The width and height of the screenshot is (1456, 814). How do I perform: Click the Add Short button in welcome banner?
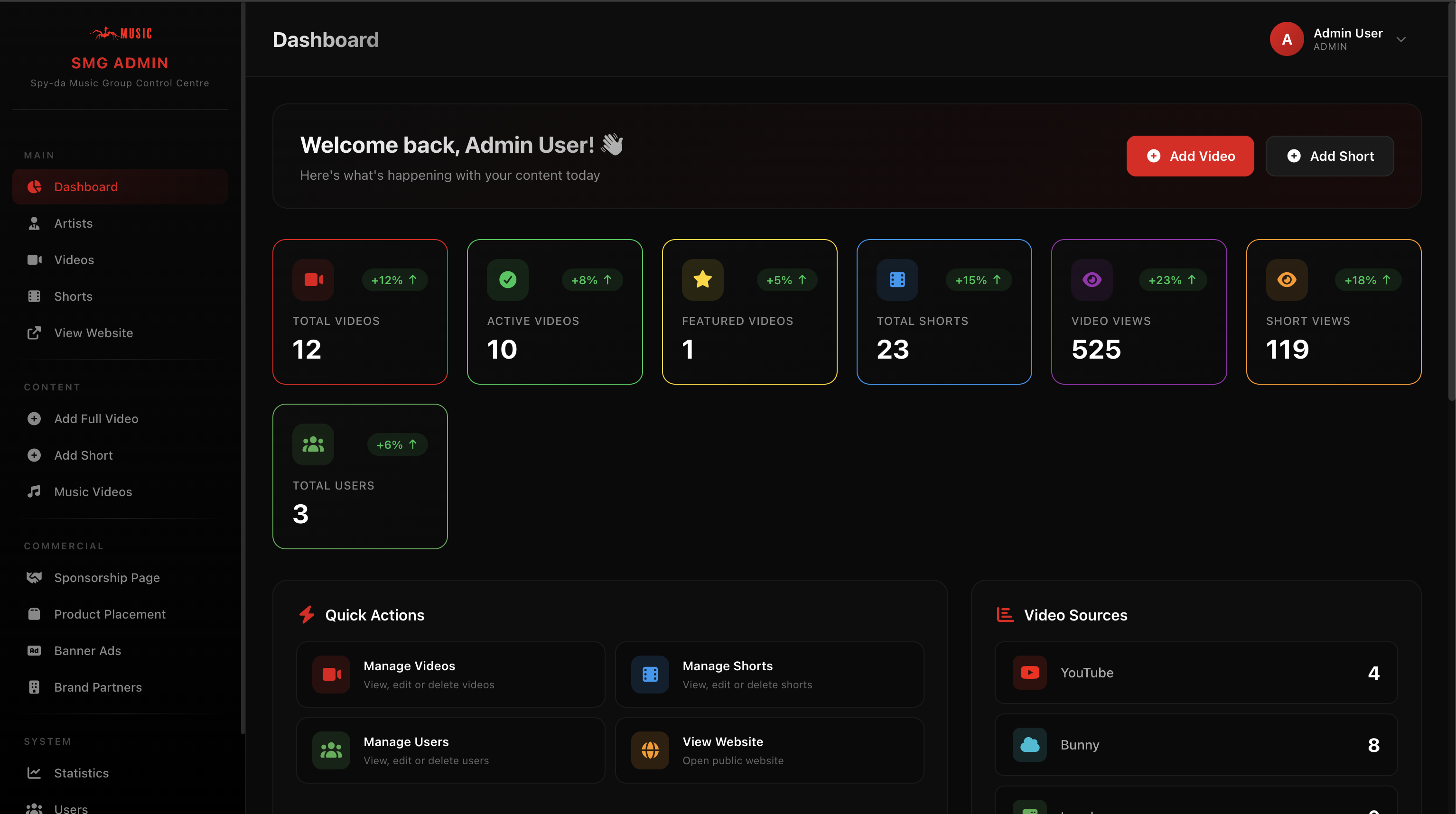click(1329, 156)
